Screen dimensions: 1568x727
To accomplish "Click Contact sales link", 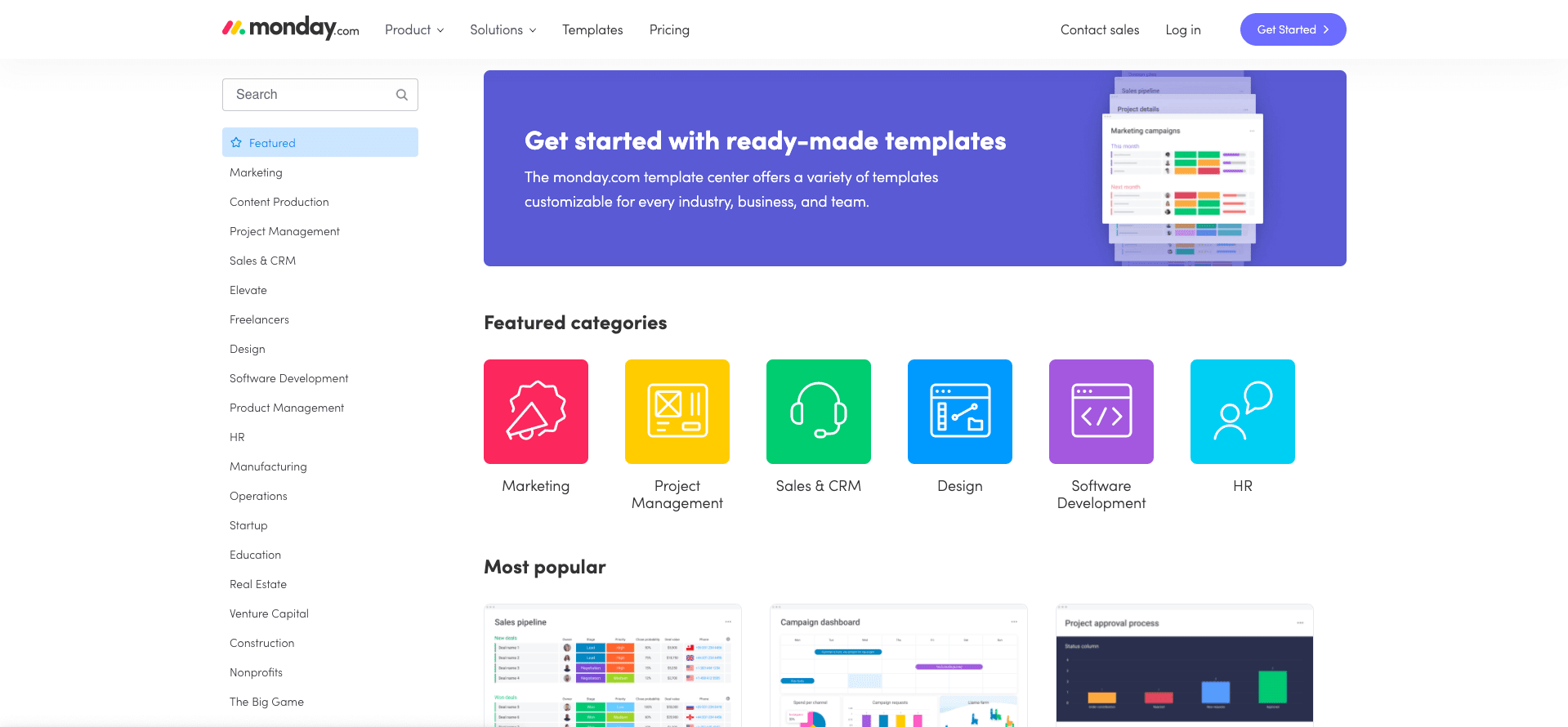I will pyautogui.click(x=1100, y=29).
